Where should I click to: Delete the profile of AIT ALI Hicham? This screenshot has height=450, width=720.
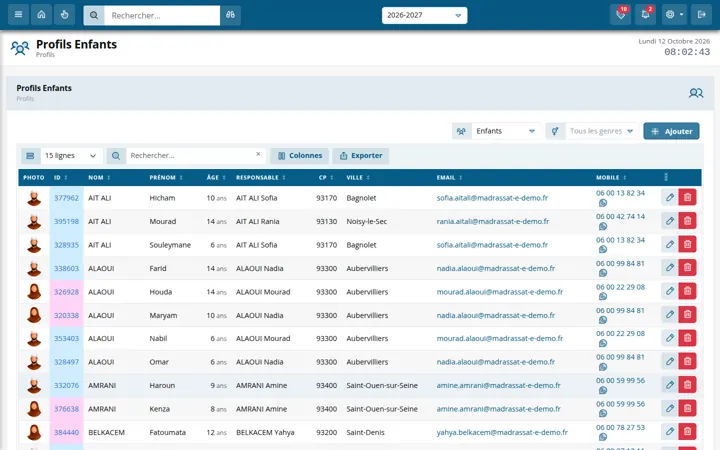[687, 197]
